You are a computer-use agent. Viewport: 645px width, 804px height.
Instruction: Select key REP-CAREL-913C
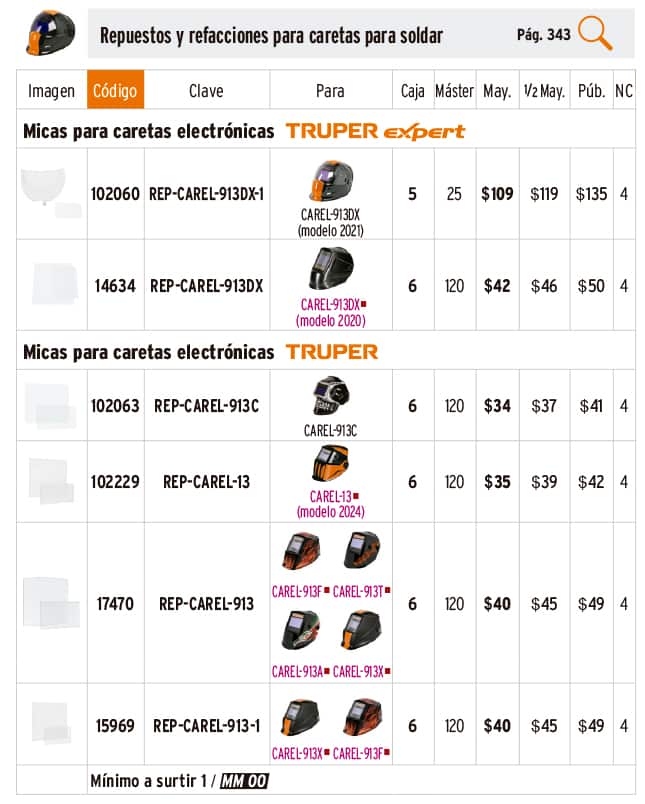coord(206,406)
